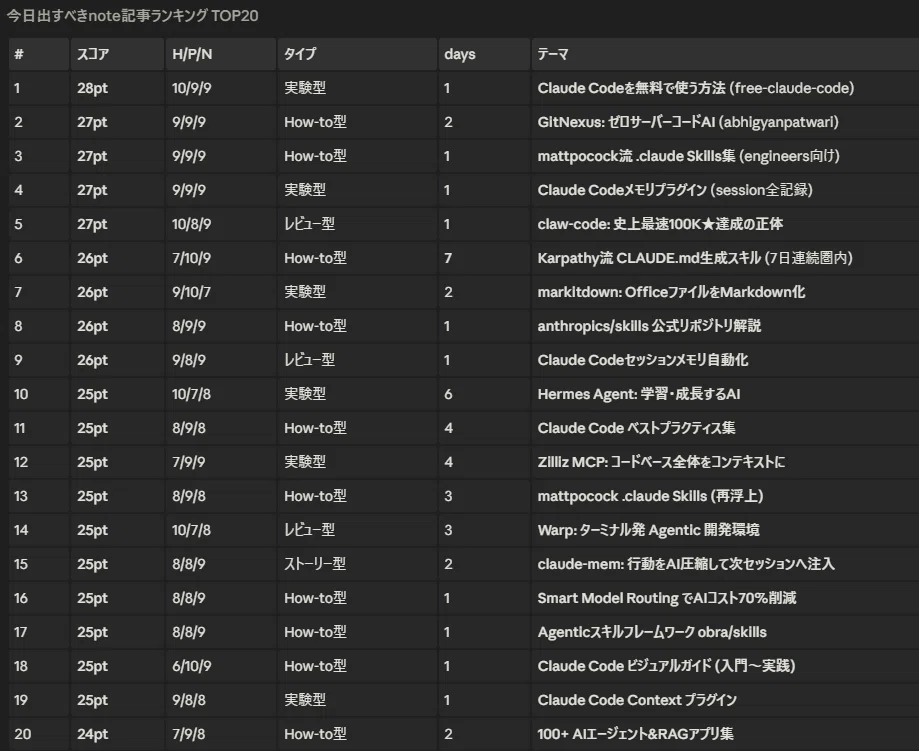Click rank number 10 cell
The image size is (919, 751).
[x=39, y=395]
